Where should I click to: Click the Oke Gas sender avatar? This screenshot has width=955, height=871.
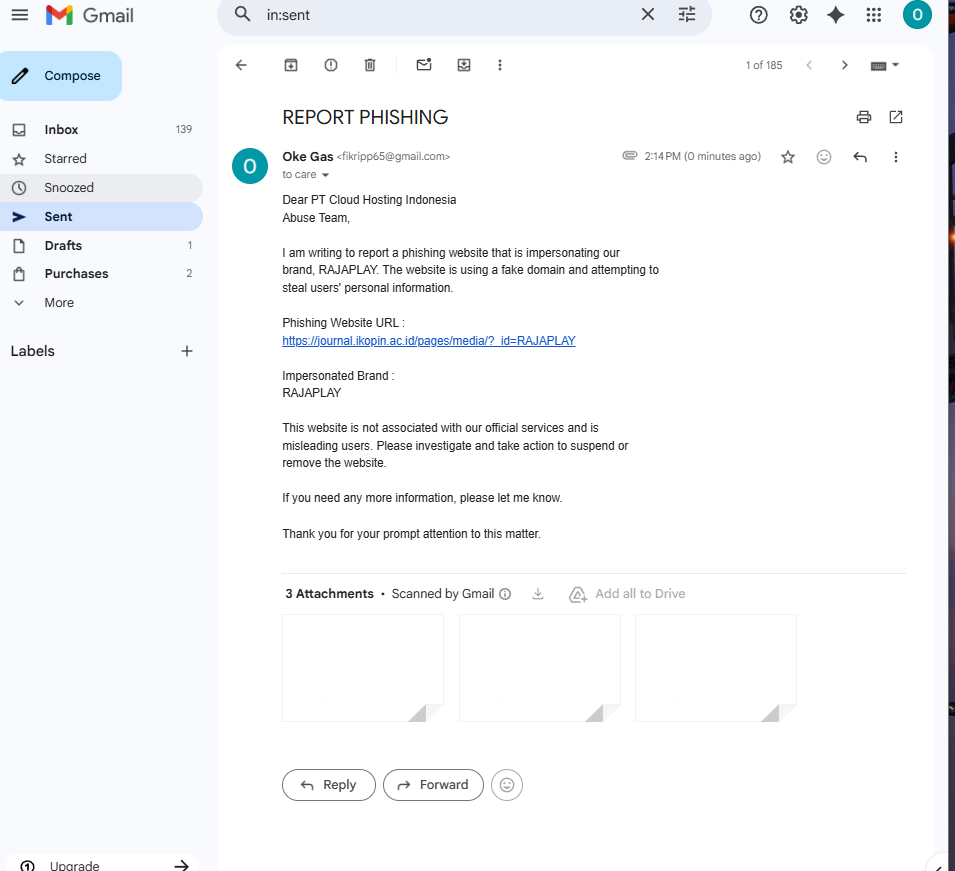point(250,166)
